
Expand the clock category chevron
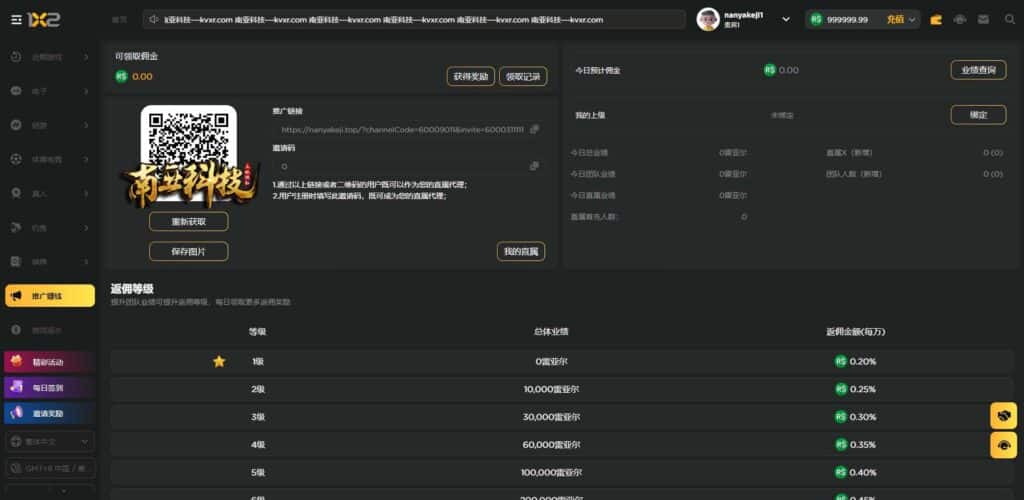[x=86, y=57]
